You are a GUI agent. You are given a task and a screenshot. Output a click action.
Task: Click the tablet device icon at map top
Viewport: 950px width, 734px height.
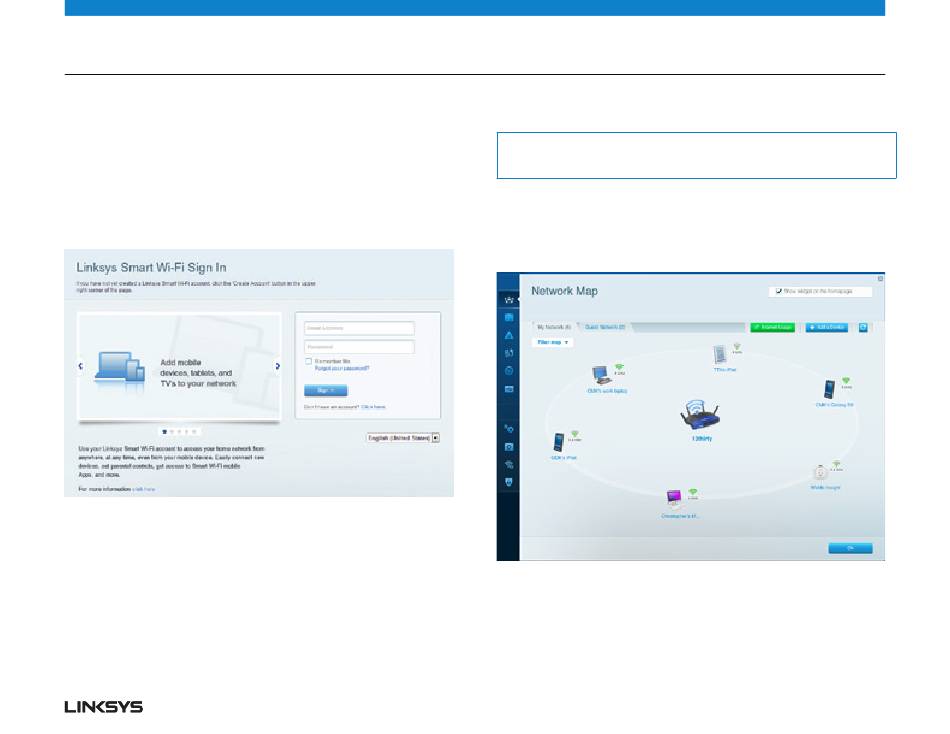click(x=719, y=355)
